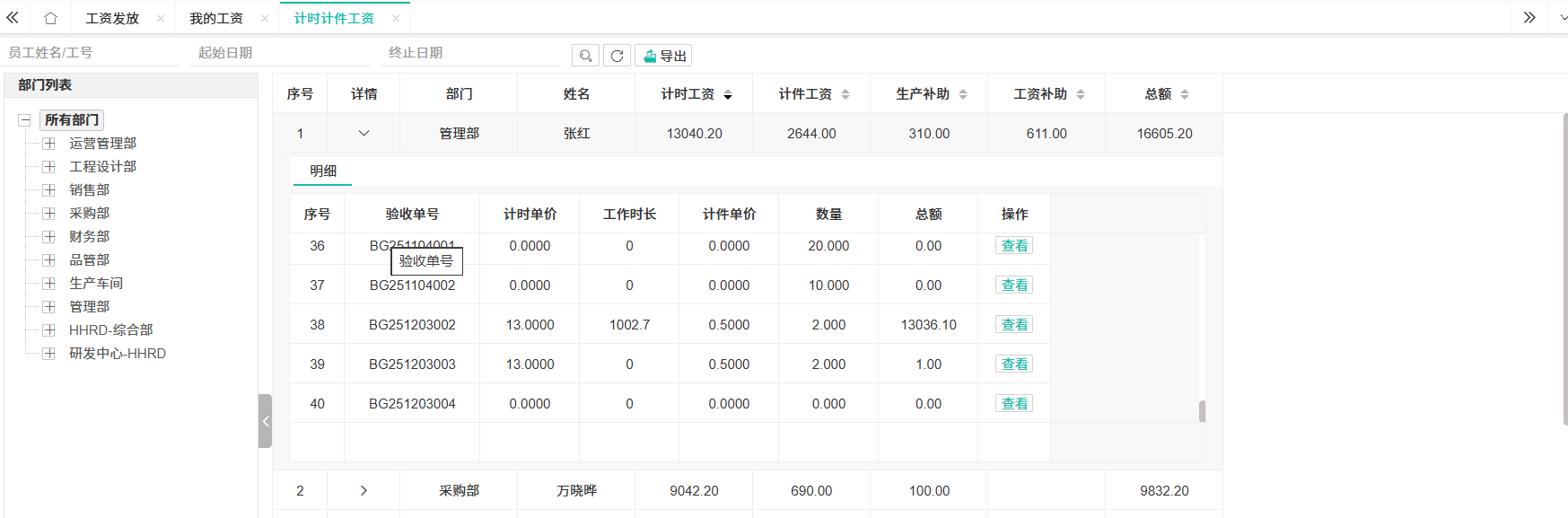Close the 工资发放 tab

click(161, 18)
